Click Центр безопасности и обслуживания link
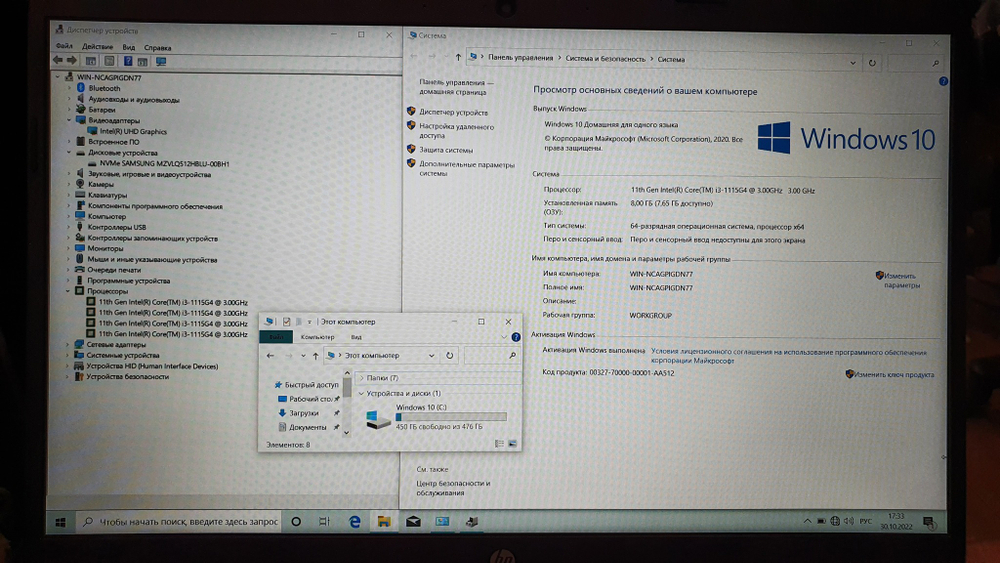This screenshot has height=563, width=1000. 453,488
